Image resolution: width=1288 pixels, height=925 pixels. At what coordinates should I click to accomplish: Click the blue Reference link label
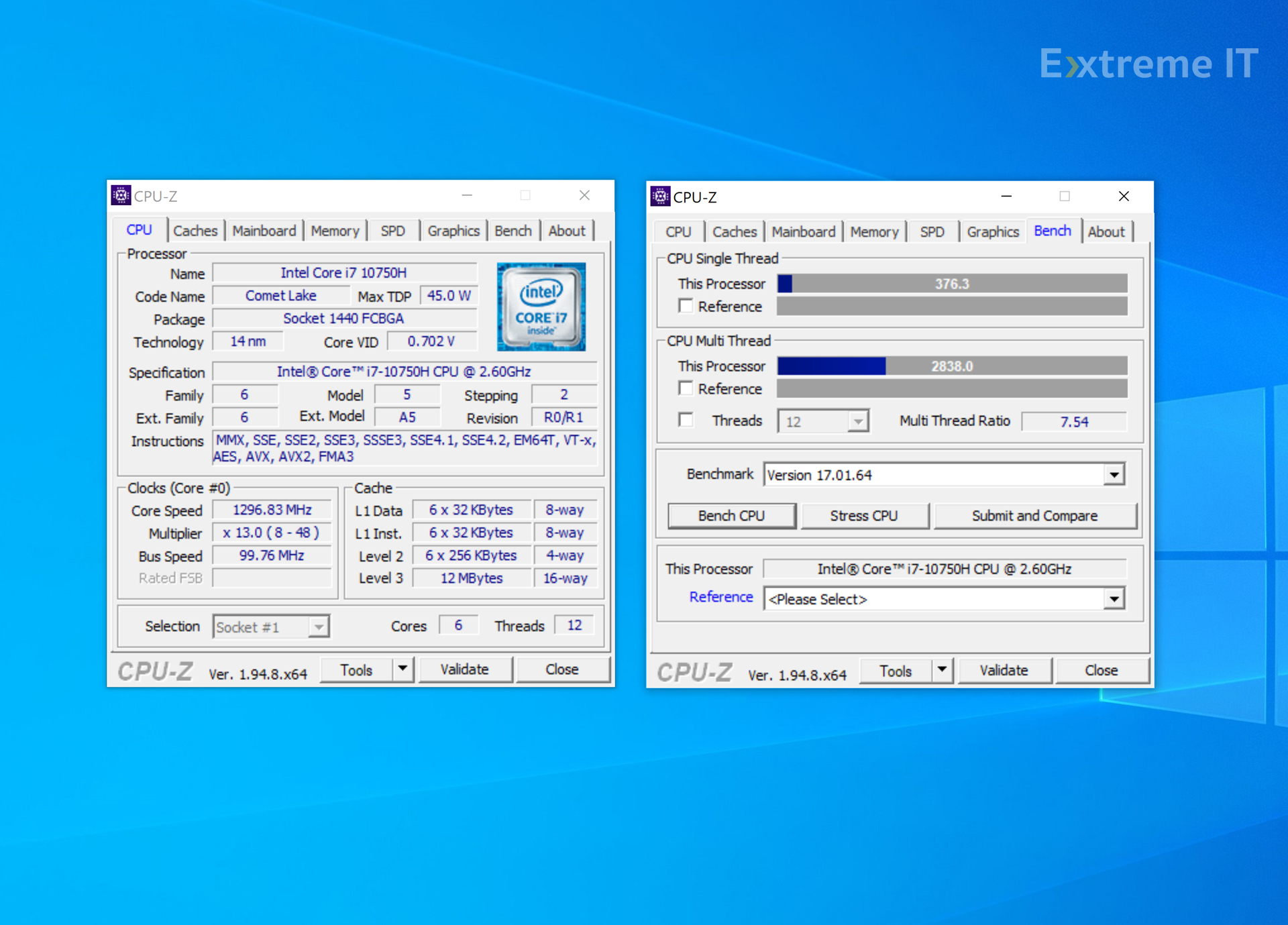(721, 596)
